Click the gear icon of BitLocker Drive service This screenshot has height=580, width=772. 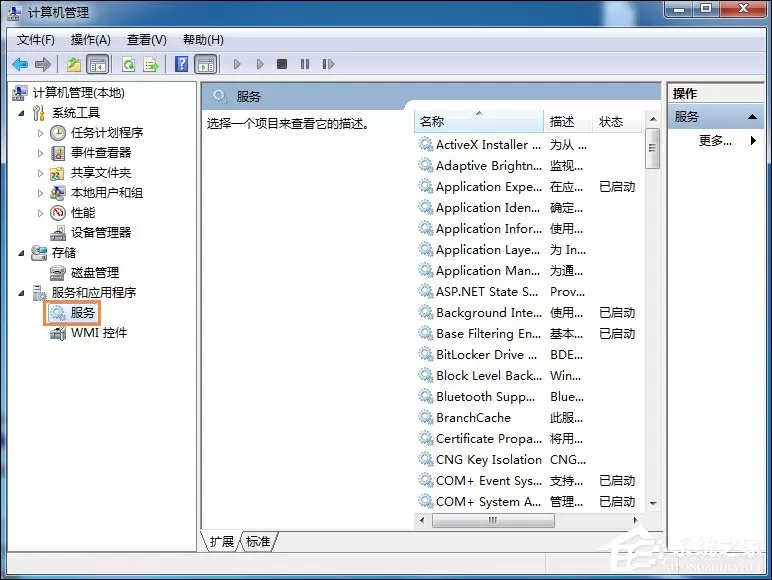coord(425,354)
